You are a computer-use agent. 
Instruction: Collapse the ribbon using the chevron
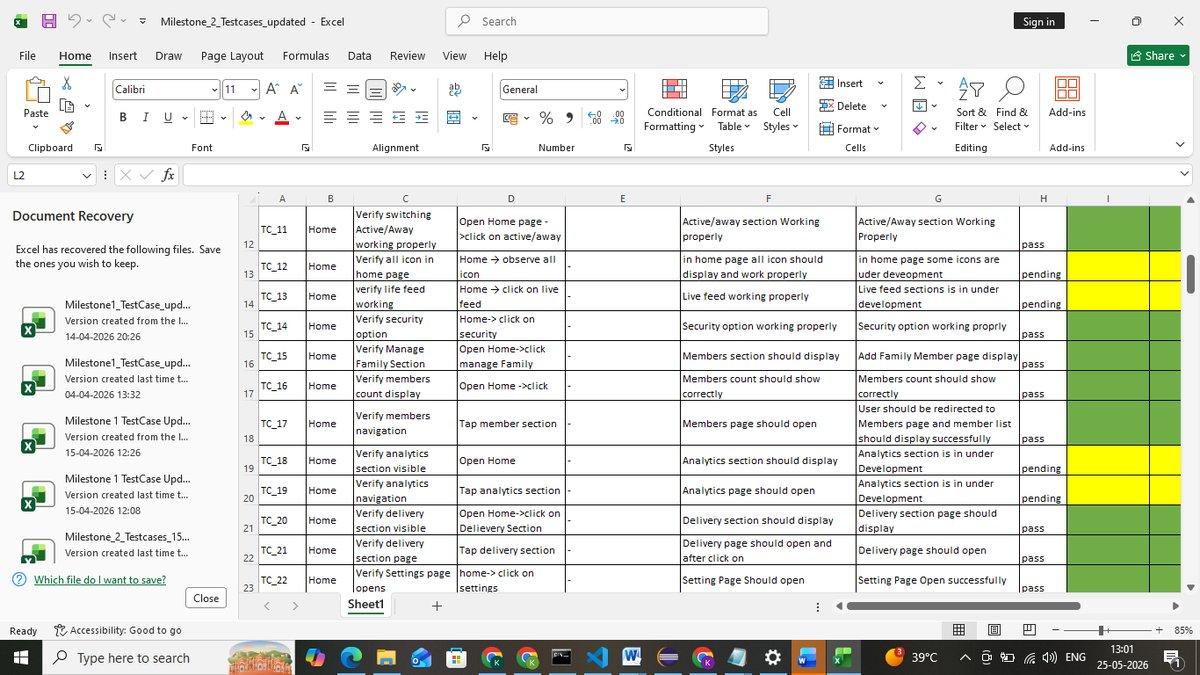click(x=1180, y=146)
